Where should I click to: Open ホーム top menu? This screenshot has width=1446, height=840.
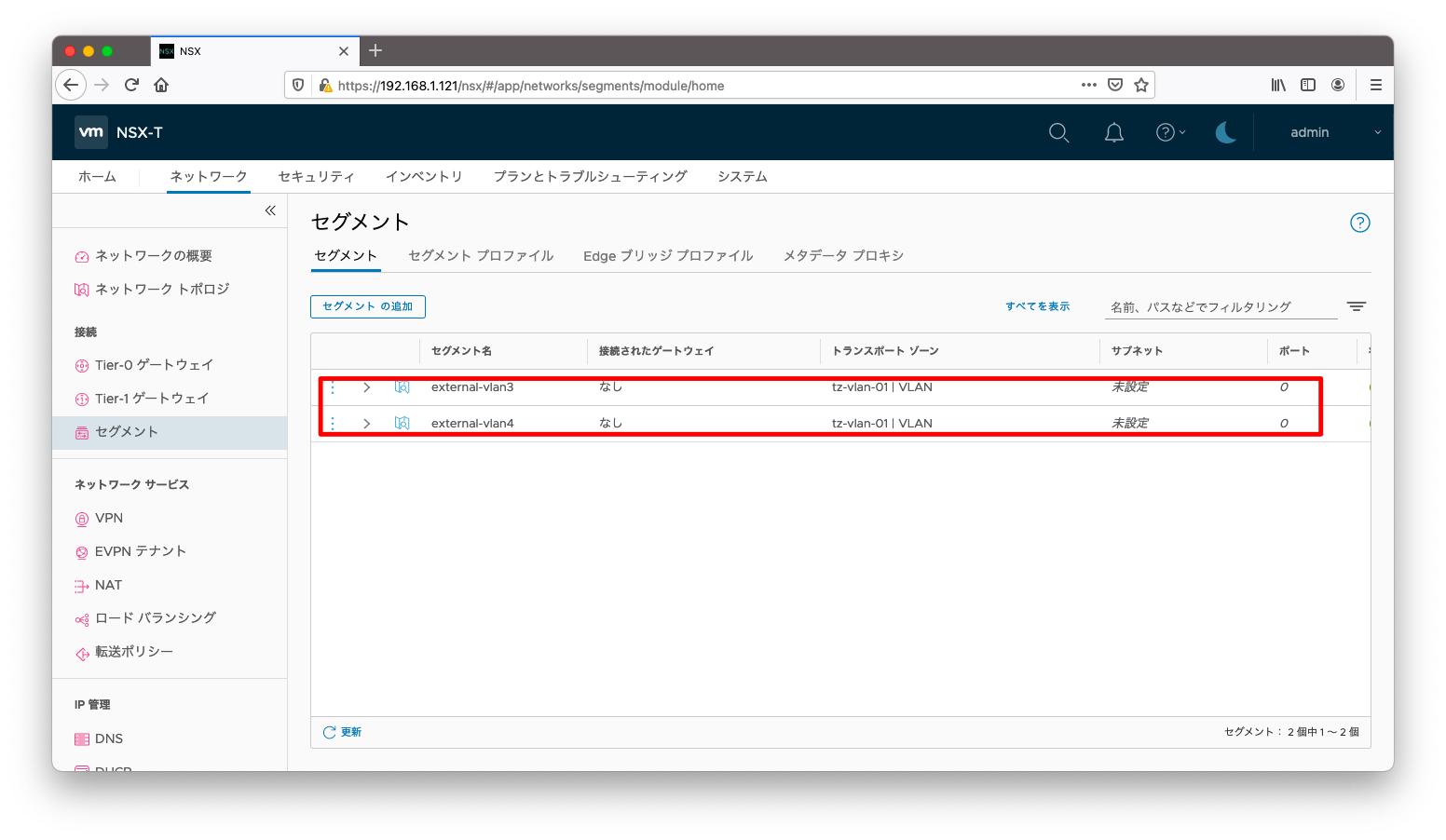tap(97, 176)
